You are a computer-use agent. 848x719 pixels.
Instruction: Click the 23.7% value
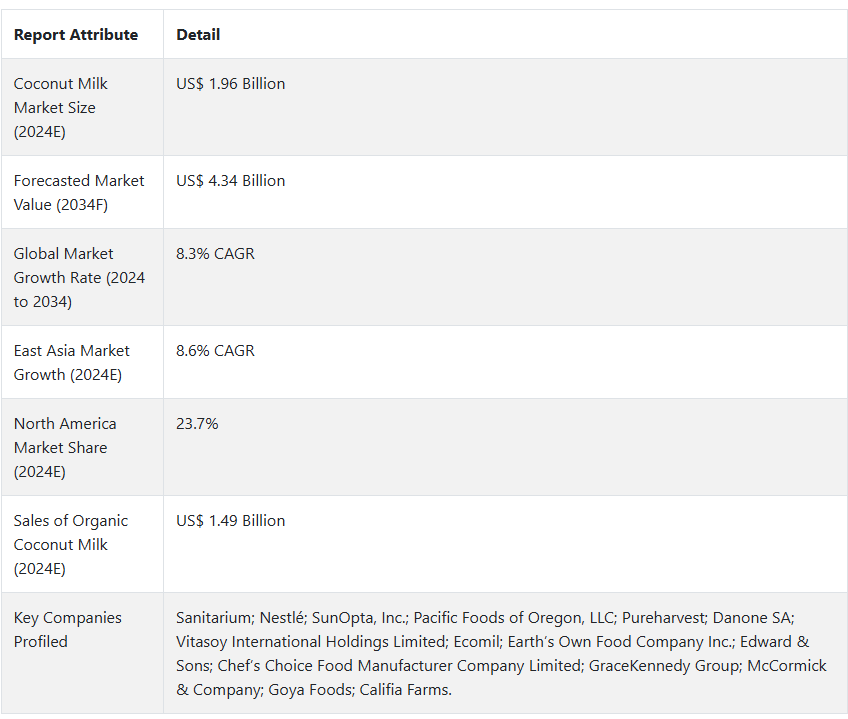point(197,424)
